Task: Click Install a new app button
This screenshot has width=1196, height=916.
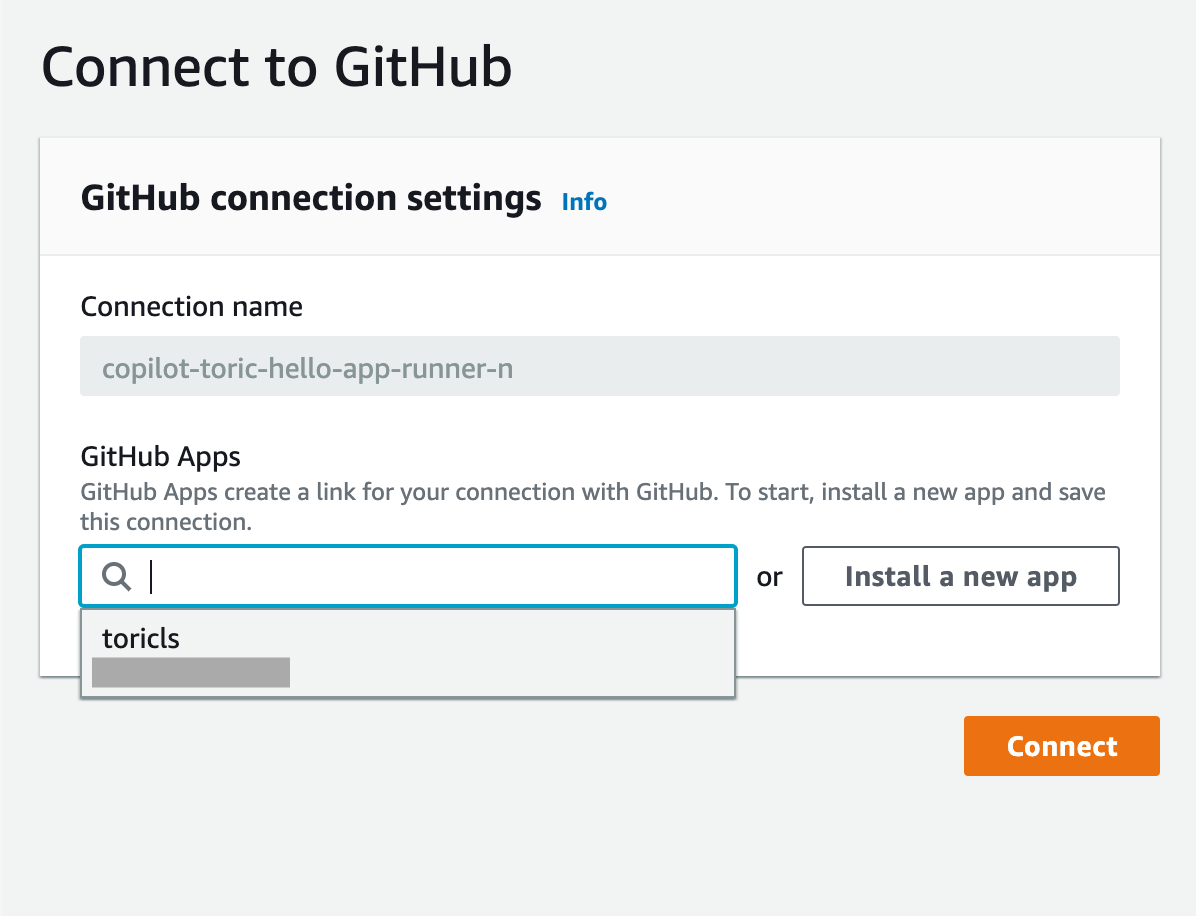Action: tap(960, 577)
